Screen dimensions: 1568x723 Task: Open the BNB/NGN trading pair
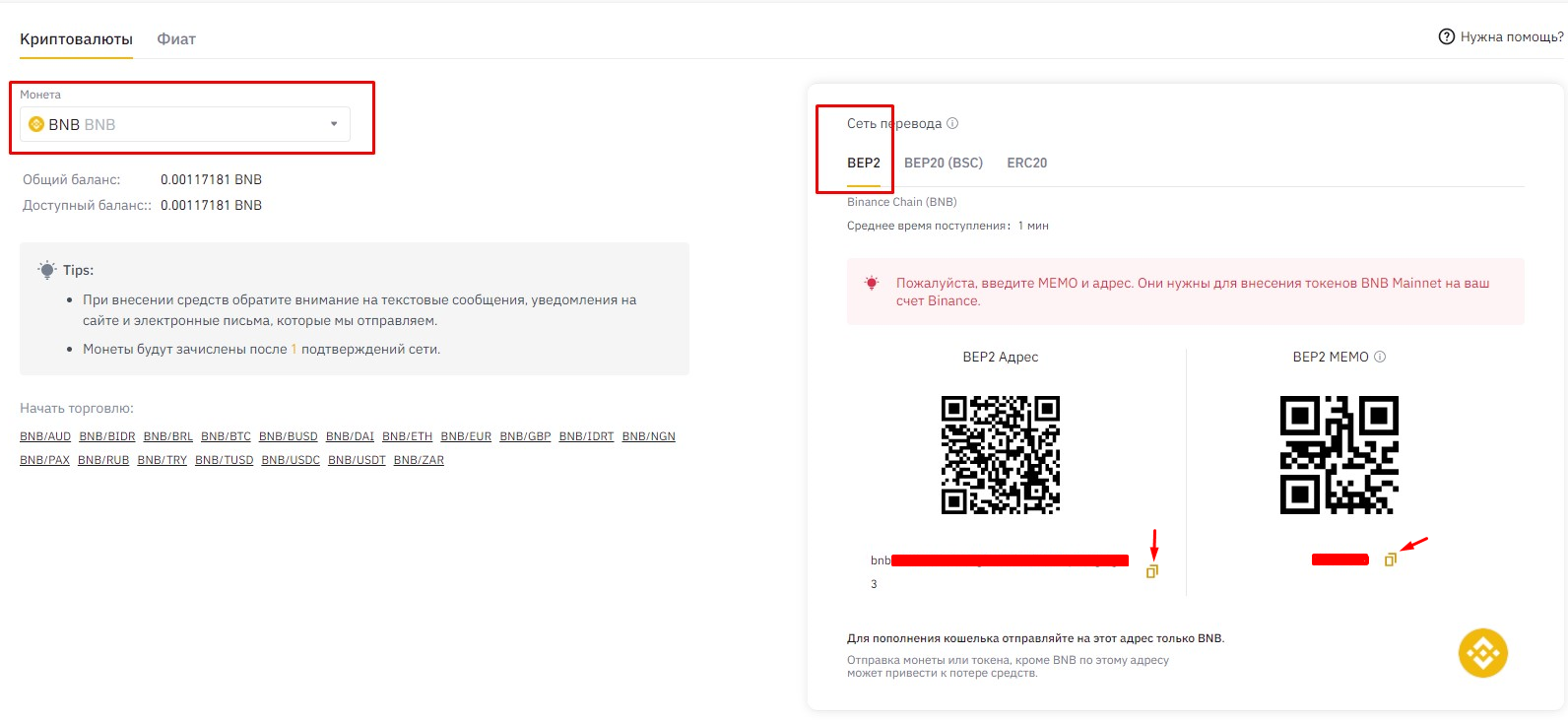click(x=649, y=436)
